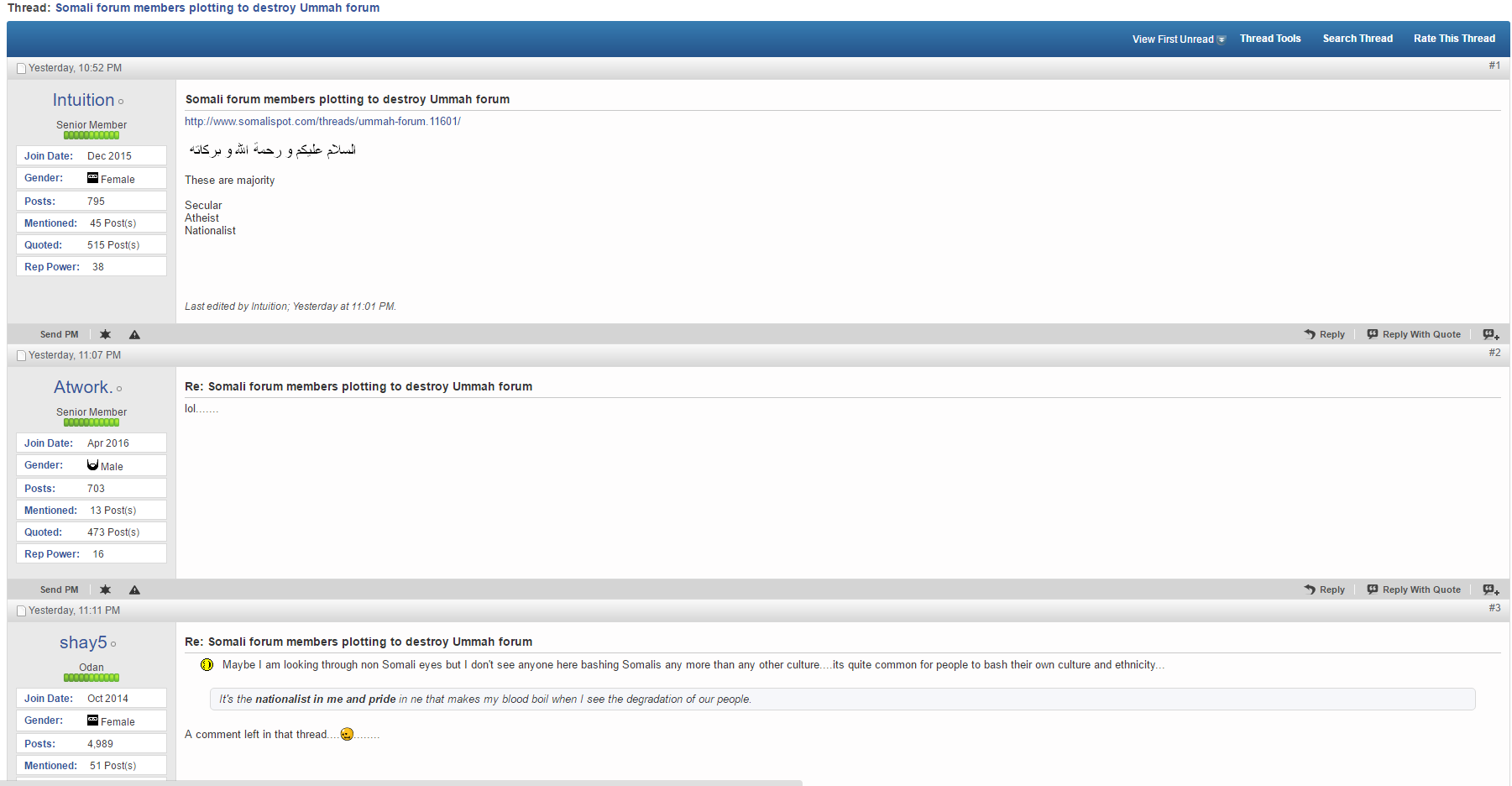Click the green reputation bar under shay5
Screen dimensions: 1512x786
click(x=92, y=678)
